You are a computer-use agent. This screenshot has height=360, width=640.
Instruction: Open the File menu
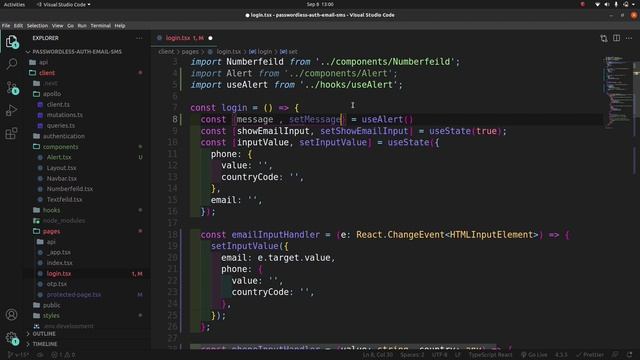pos(6,26)
